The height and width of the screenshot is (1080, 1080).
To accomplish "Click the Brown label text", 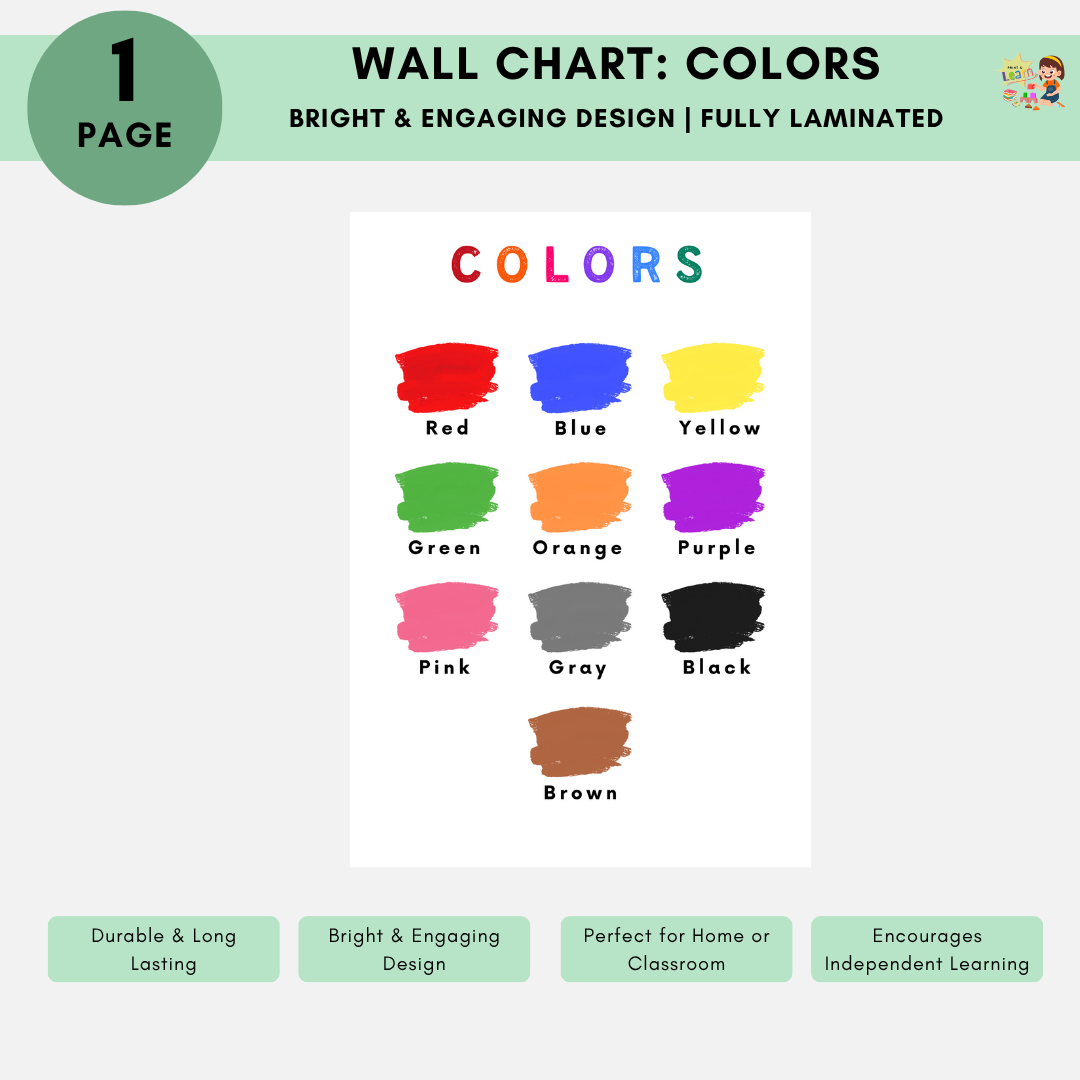I will [580, 793].
